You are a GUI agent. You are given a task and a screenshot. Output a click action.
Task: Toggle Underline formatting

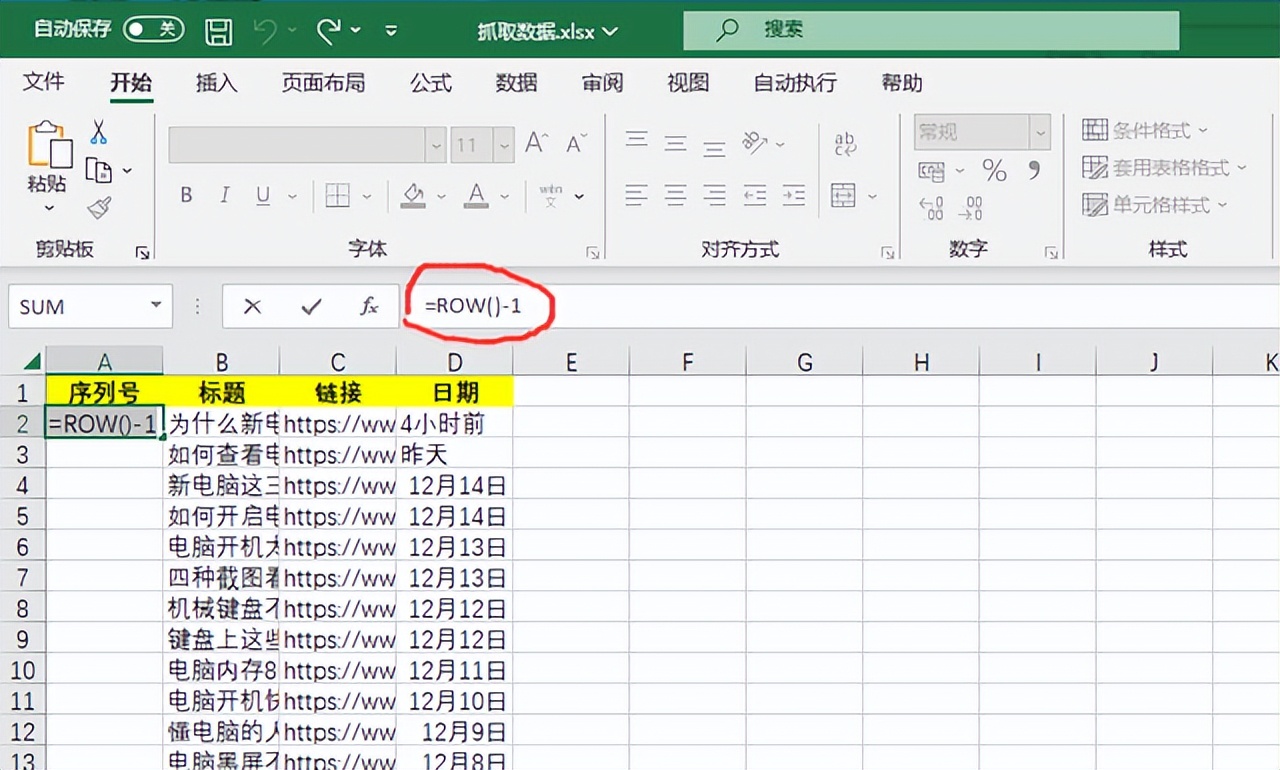pos(263,195)
